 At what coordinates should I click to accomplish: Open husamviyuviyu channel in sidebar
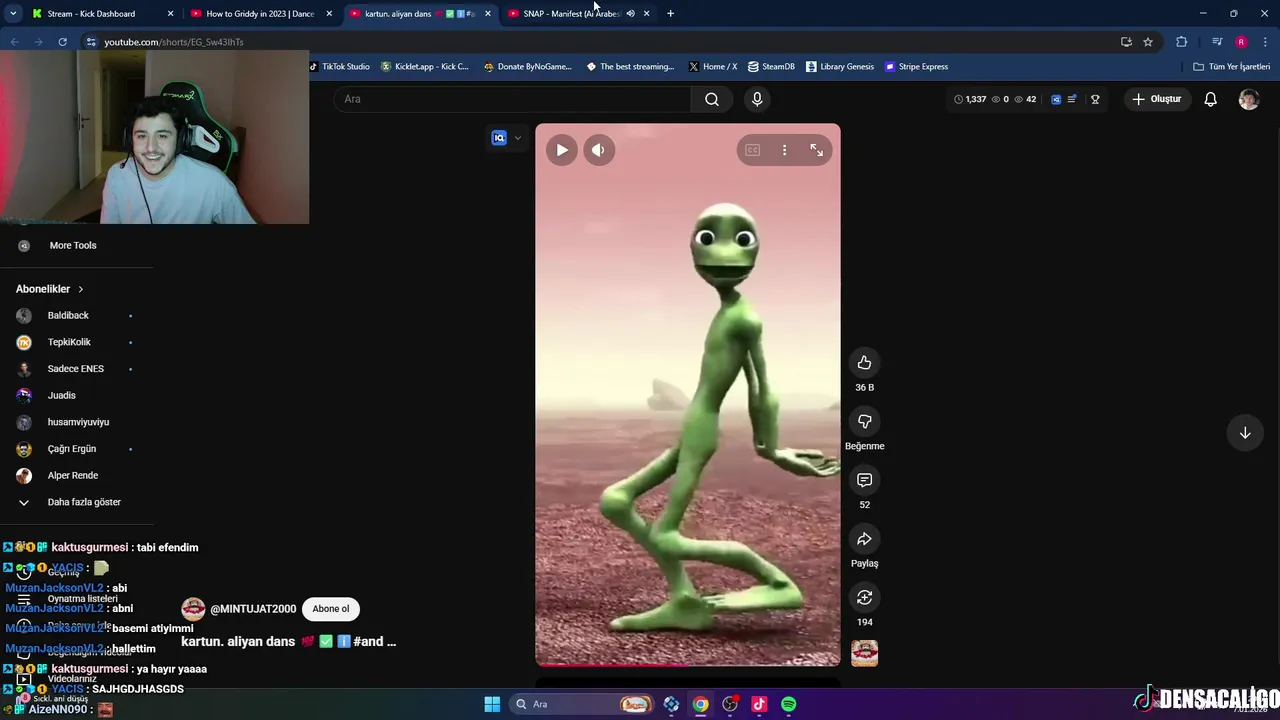click(x=76, y=422)
